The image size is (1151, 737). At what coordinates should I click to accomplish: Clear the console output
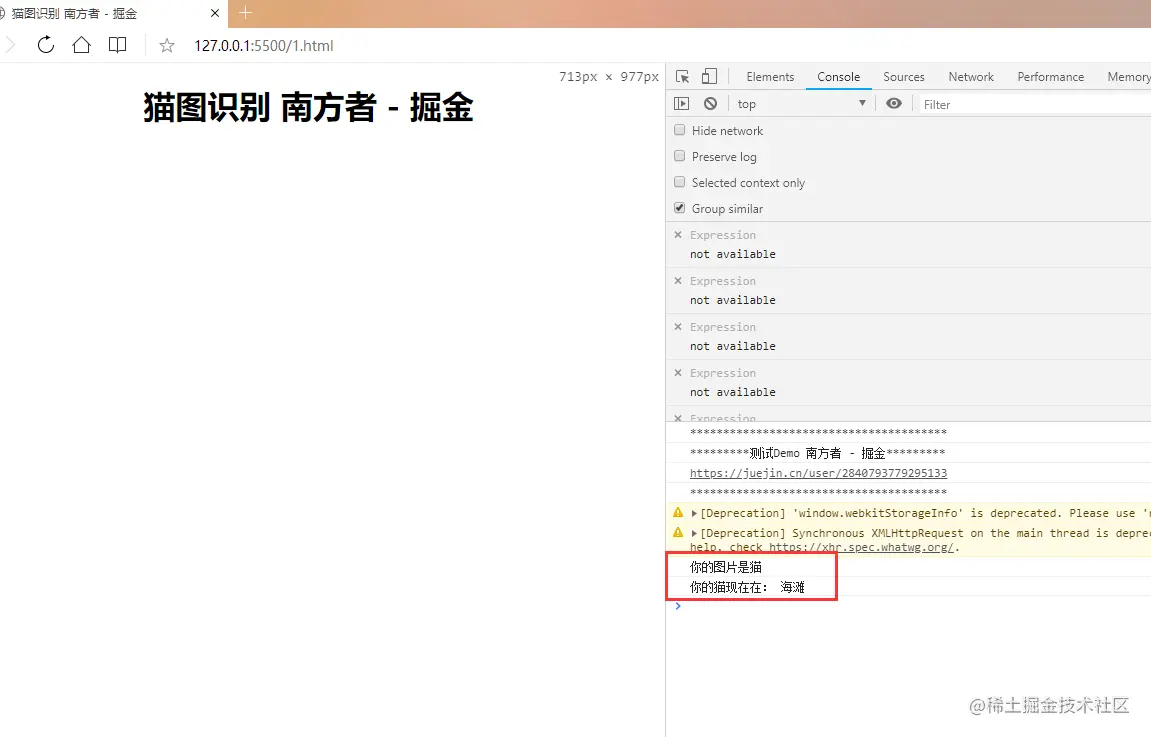coord(710,104)
